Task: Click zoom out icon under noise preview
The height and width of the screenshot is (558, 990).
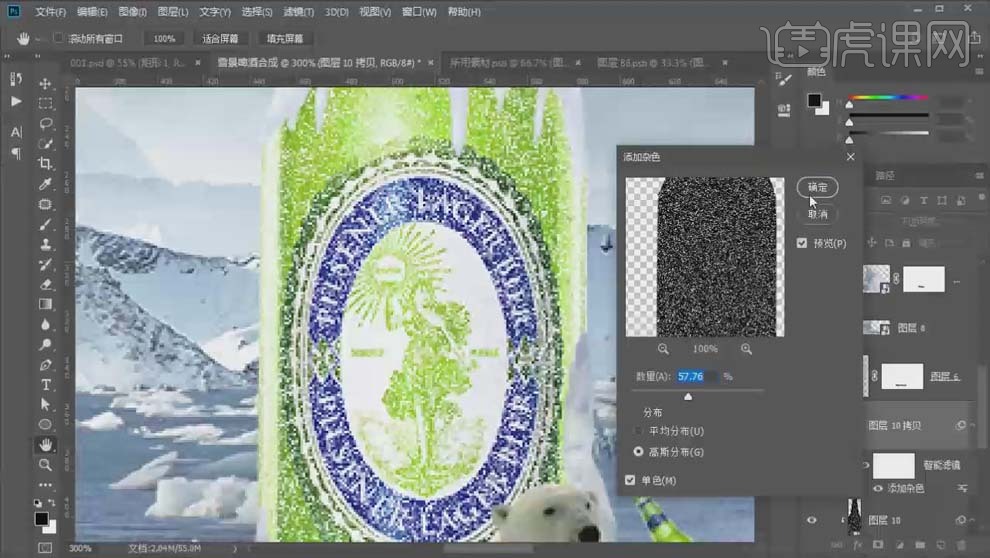Action: 664,349
